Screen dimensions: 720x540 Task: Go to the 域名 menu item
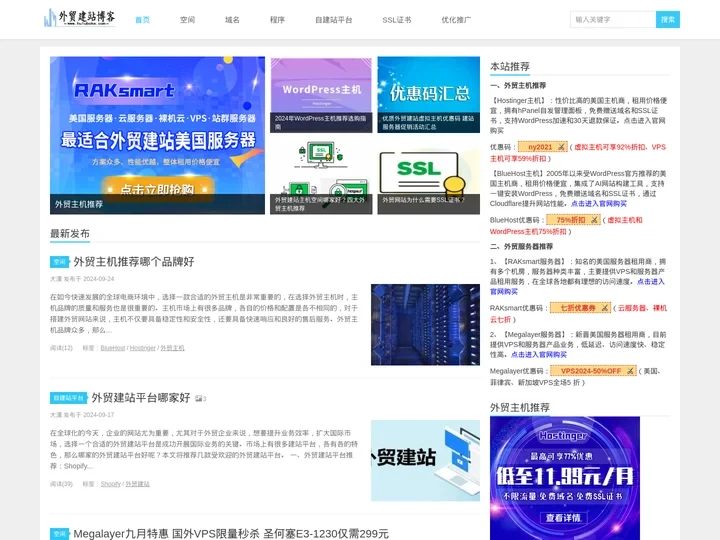[232, 20]
